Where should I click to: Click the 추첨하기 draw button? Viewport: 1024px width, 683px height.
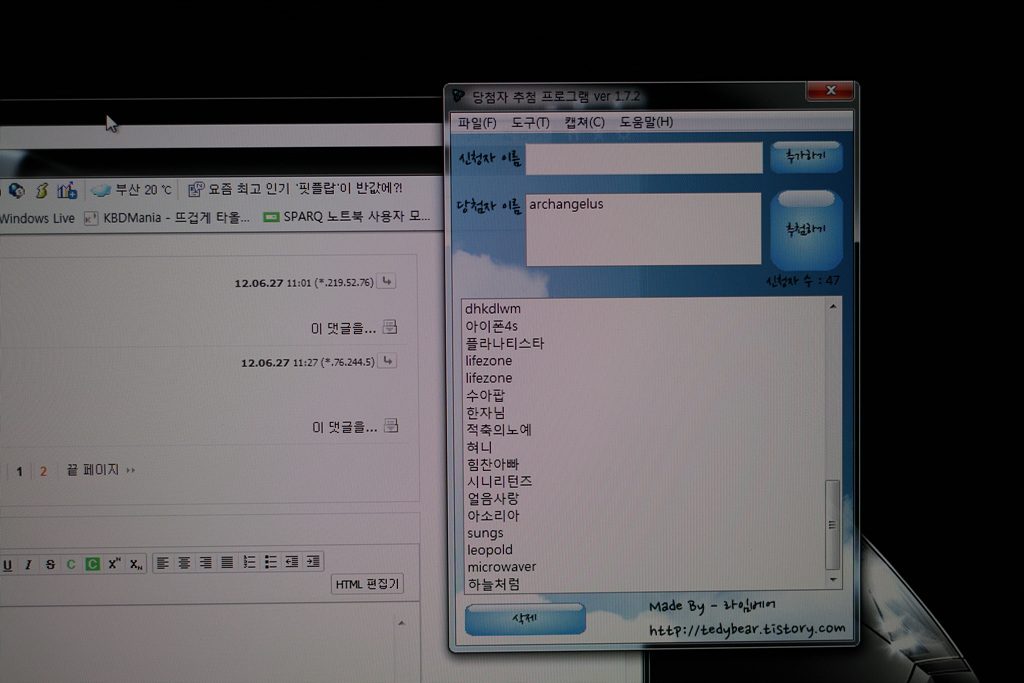(x=807, y=230)
